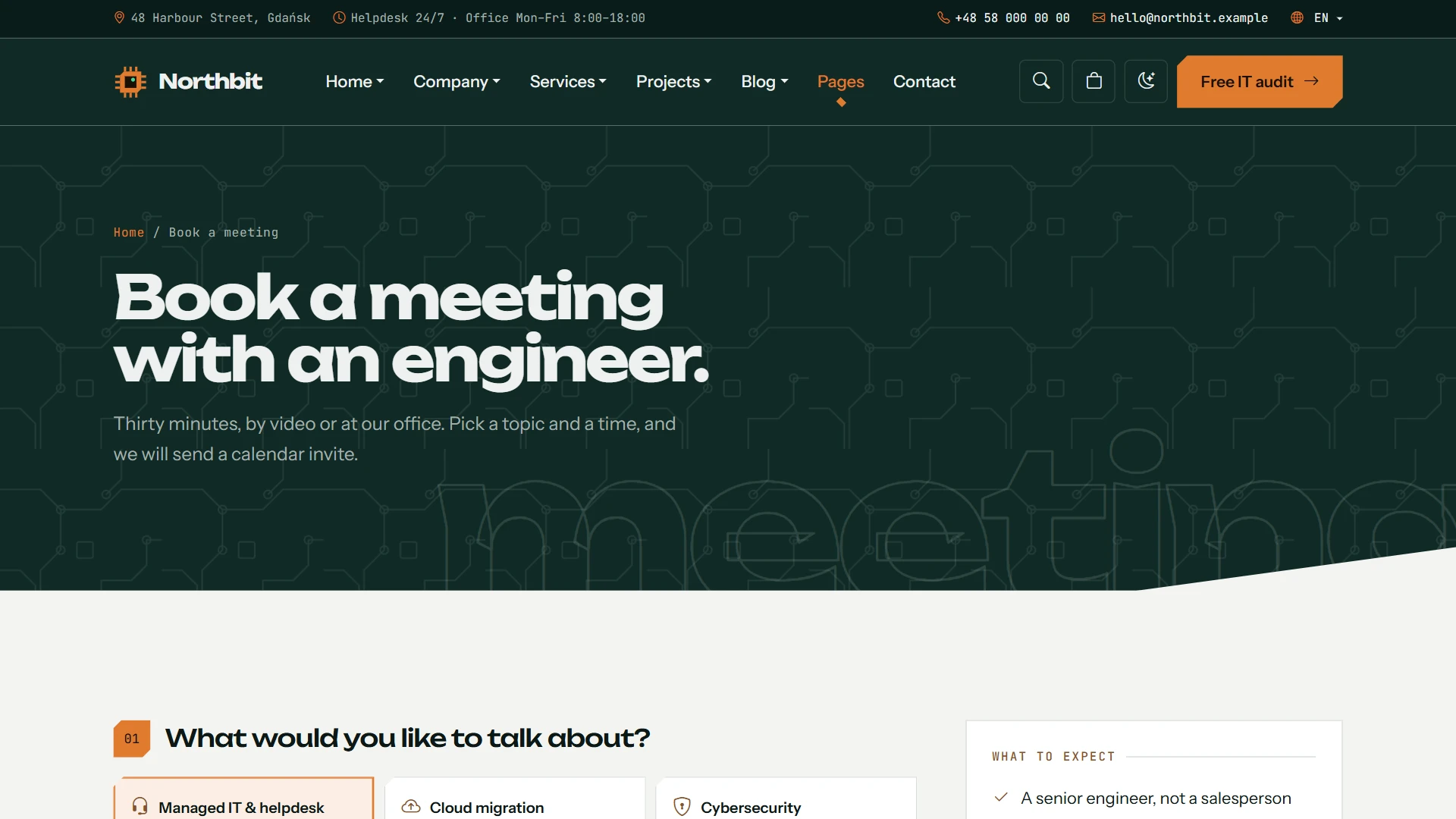Email hello@northbit.example
The image size is (1456, 819).
[x=1188, y=17]
